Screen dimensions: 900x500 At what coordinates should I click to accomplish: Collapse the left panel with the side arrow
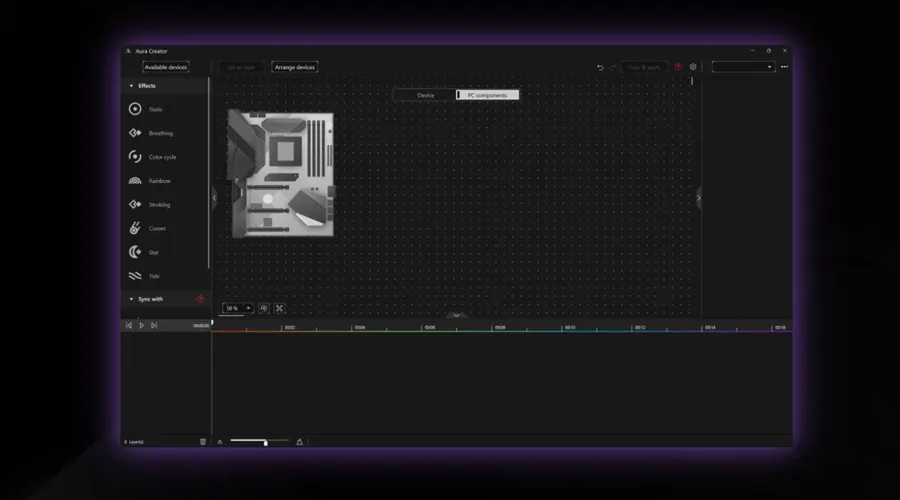coord(215,198)
